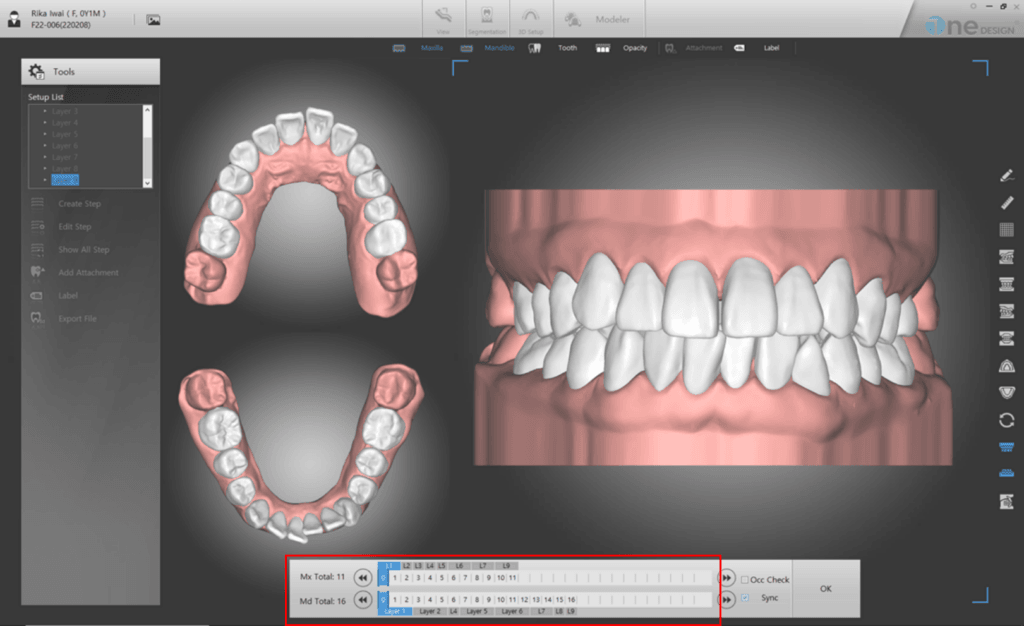Enable the Occ Check checkbox
Viewport: 1024px width, 626px height.
(x=744, y=580)
